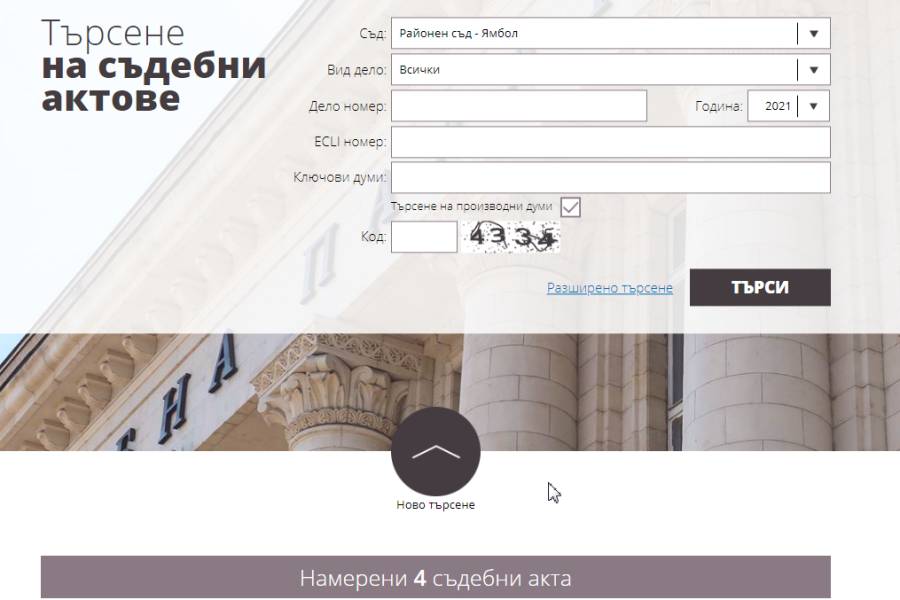Click the 2021 year value
The height and width of the screenshot is (600, 900).
[x=776, y=106]
